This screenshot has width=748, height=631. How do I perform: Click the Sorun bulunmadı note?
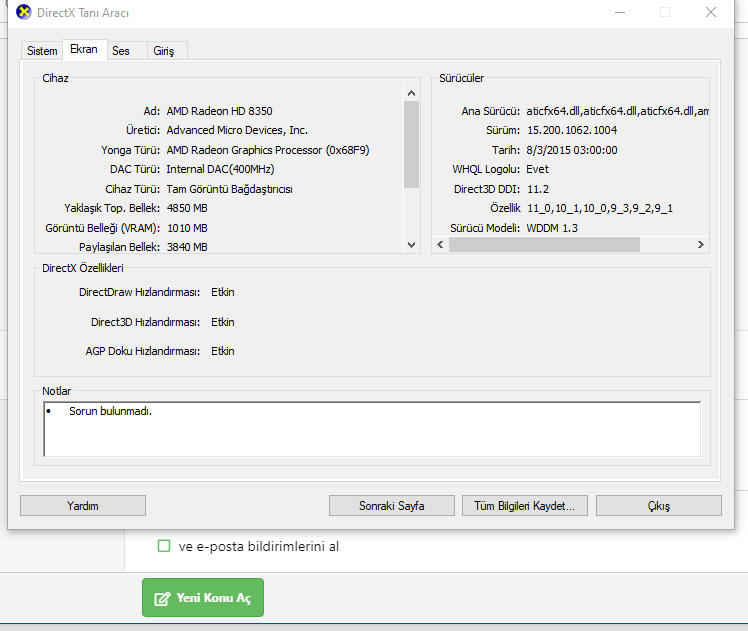pyautogui.click(x=110, y=411)
